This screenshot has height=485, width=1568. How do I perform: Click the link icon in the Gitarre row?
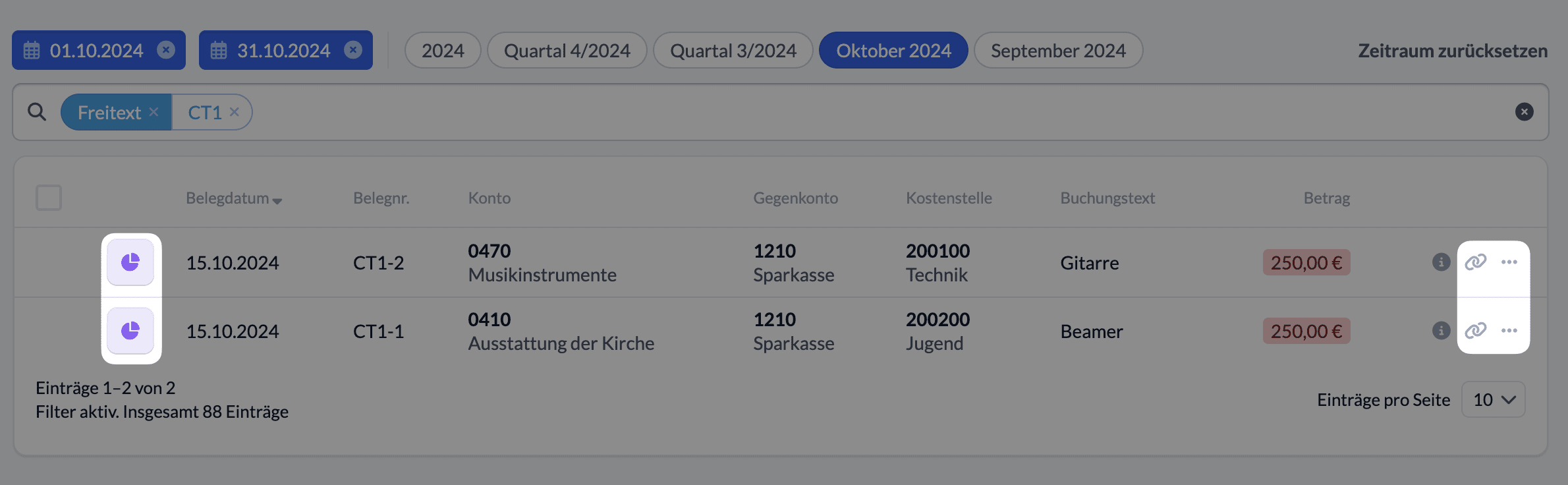(1476, 262)
